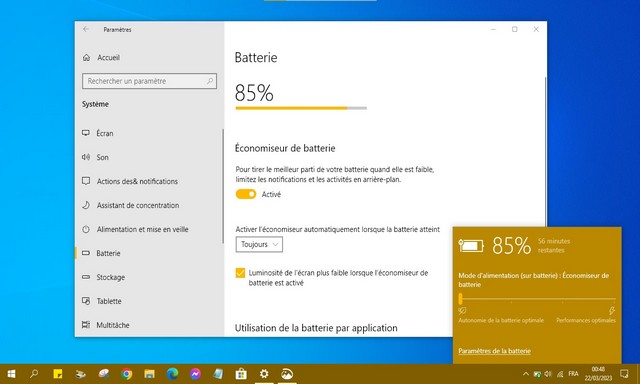Open Paramètres de la batterie link
Image resolution: width=640 pixels, height=384 pixels.
[494, 351]
